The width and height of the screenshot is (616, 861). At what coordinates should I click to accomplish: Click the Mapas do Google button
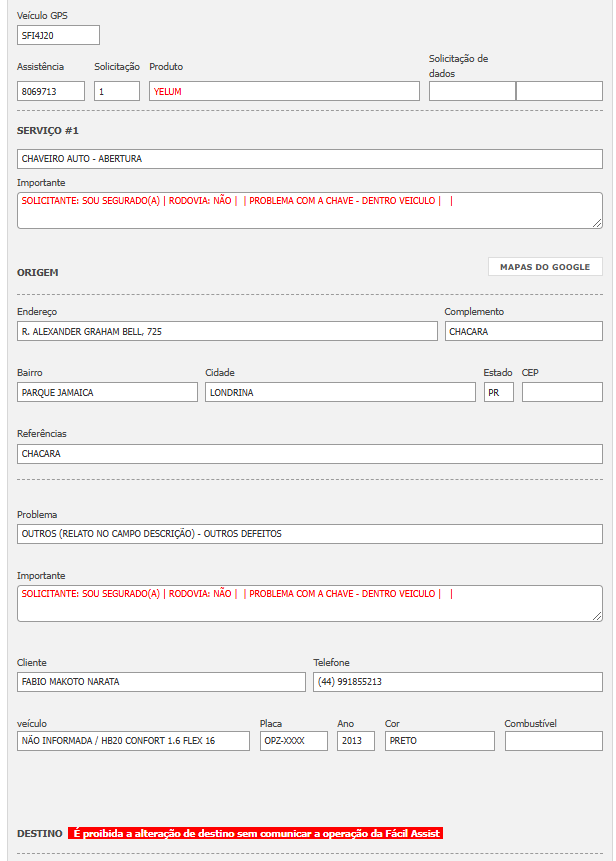point(545,267)
